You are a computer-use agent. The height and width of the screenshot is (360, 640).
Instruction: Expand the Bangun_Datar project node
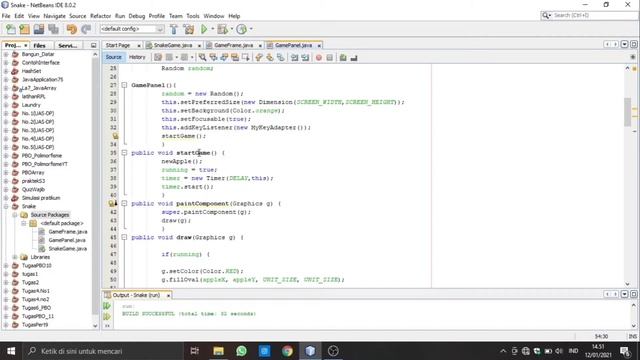point(6,54)
